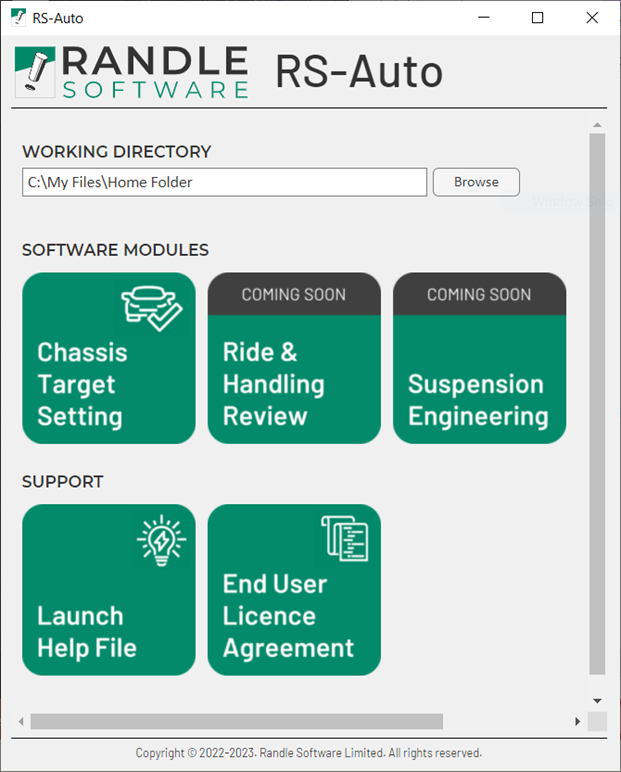Click the horizontal scrollbar right arrow

click(577, 721)
